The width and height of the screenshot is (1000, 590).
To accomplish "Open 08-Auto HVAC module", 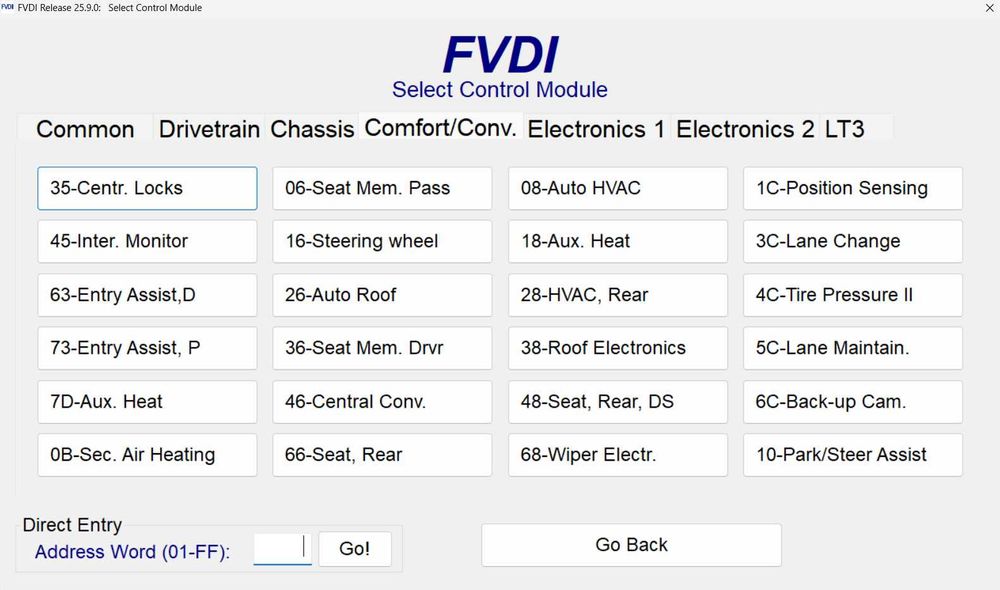I will click(617, 188).
